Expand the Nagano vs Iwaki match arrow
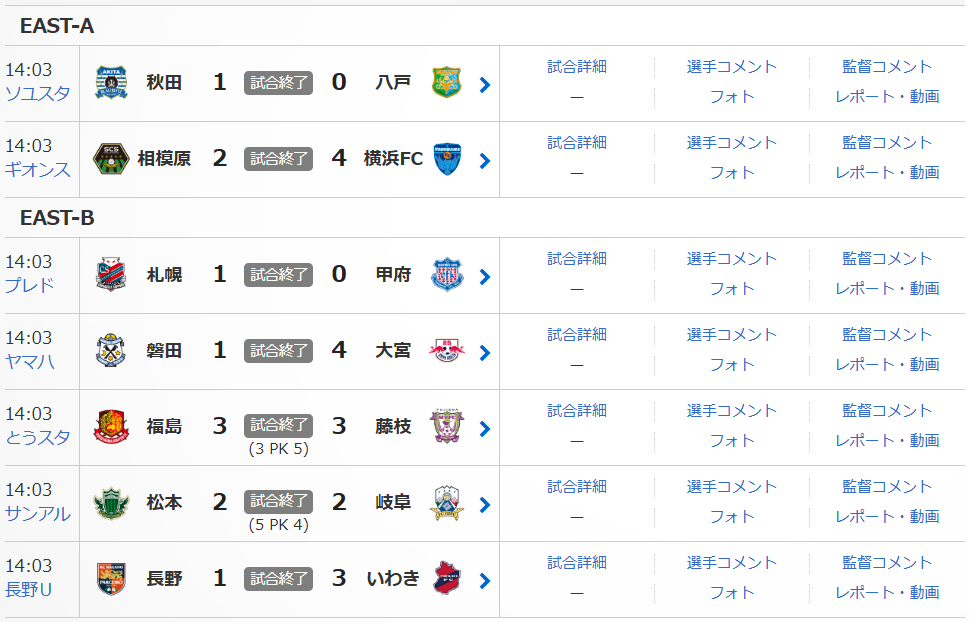 click(485, 581)
